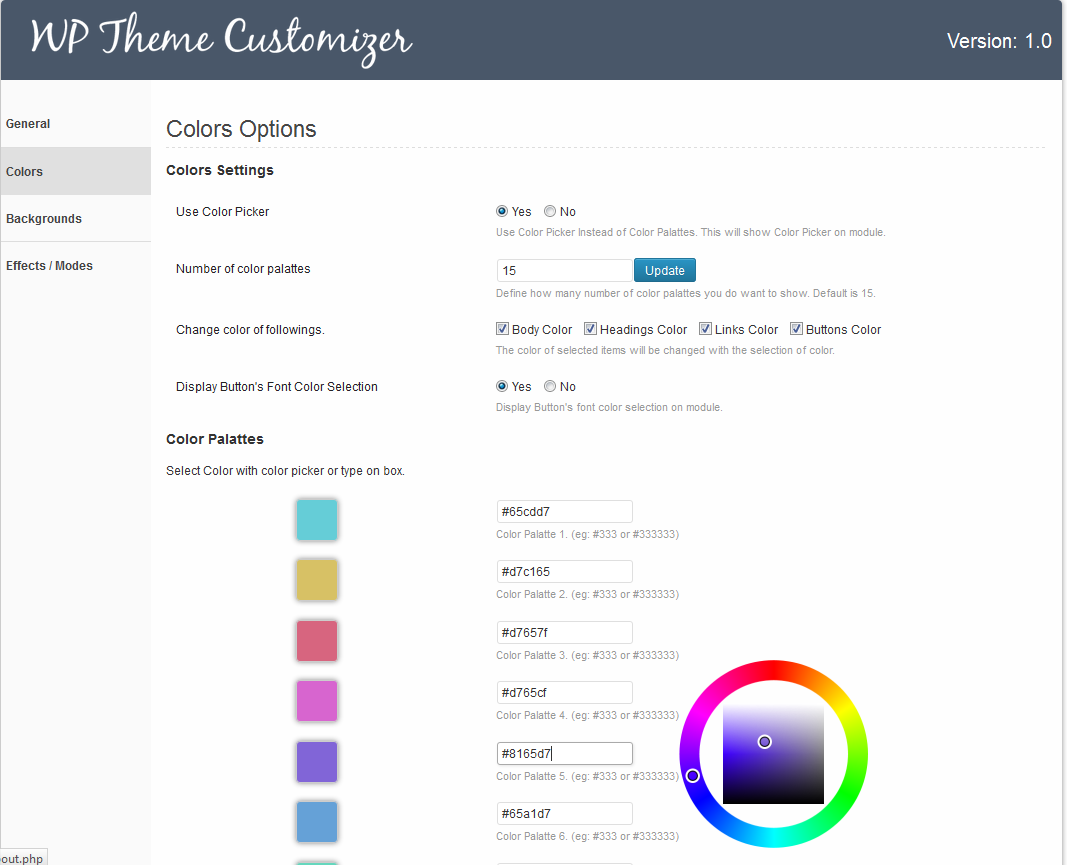Click the Number of color palattes label

pyautogui.click(x=243, y=269)
